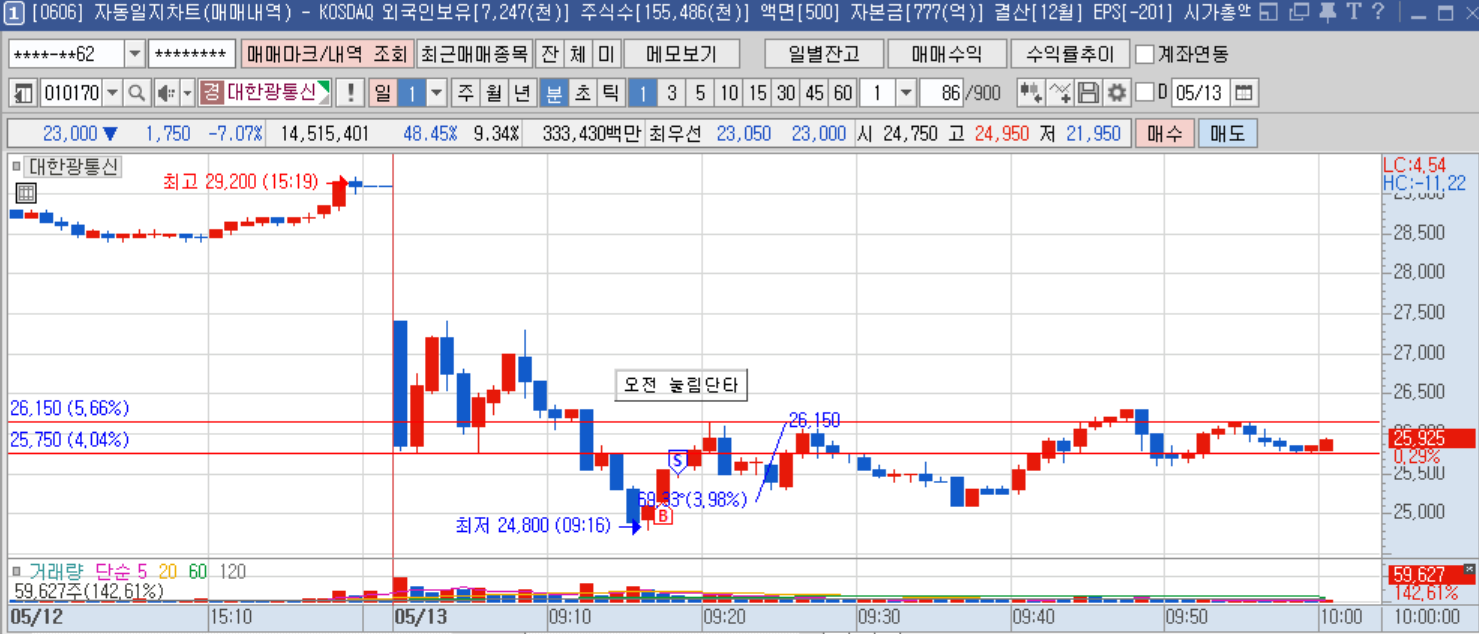Click the 미 unexecuted button
Viewport: 1479px width, 634px height.
pos(606,54)
